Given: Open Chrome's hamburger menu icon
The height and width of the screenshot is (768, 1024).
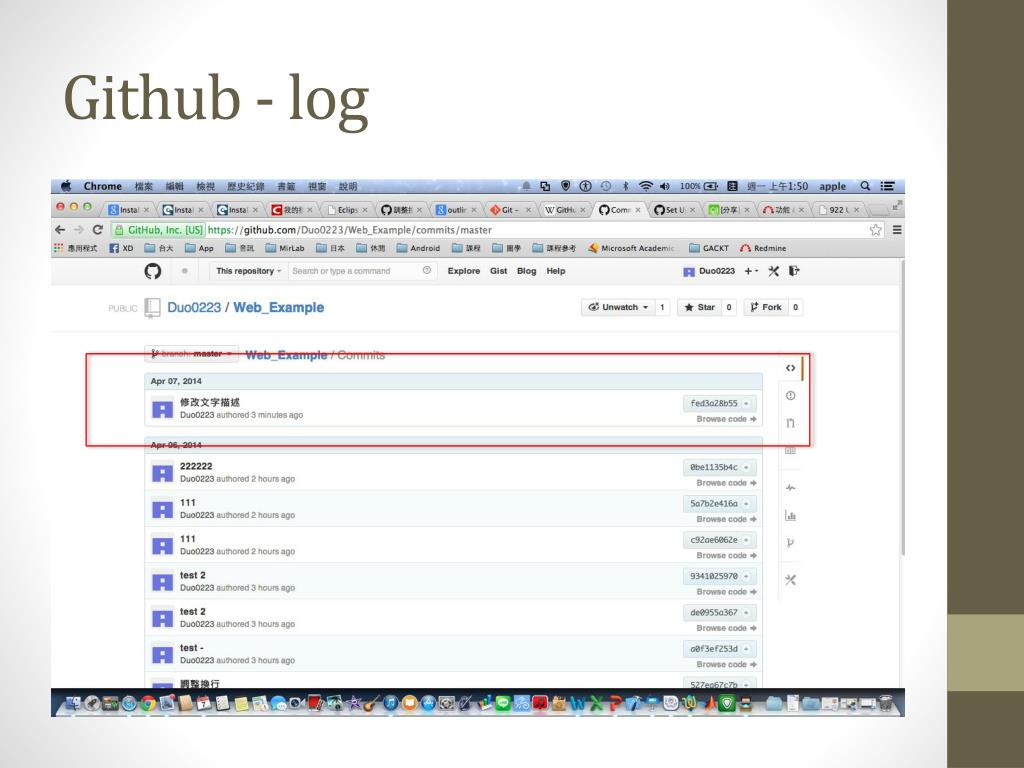Looking at the screenshot, I should pyautogui.click(x=897, y=230).
